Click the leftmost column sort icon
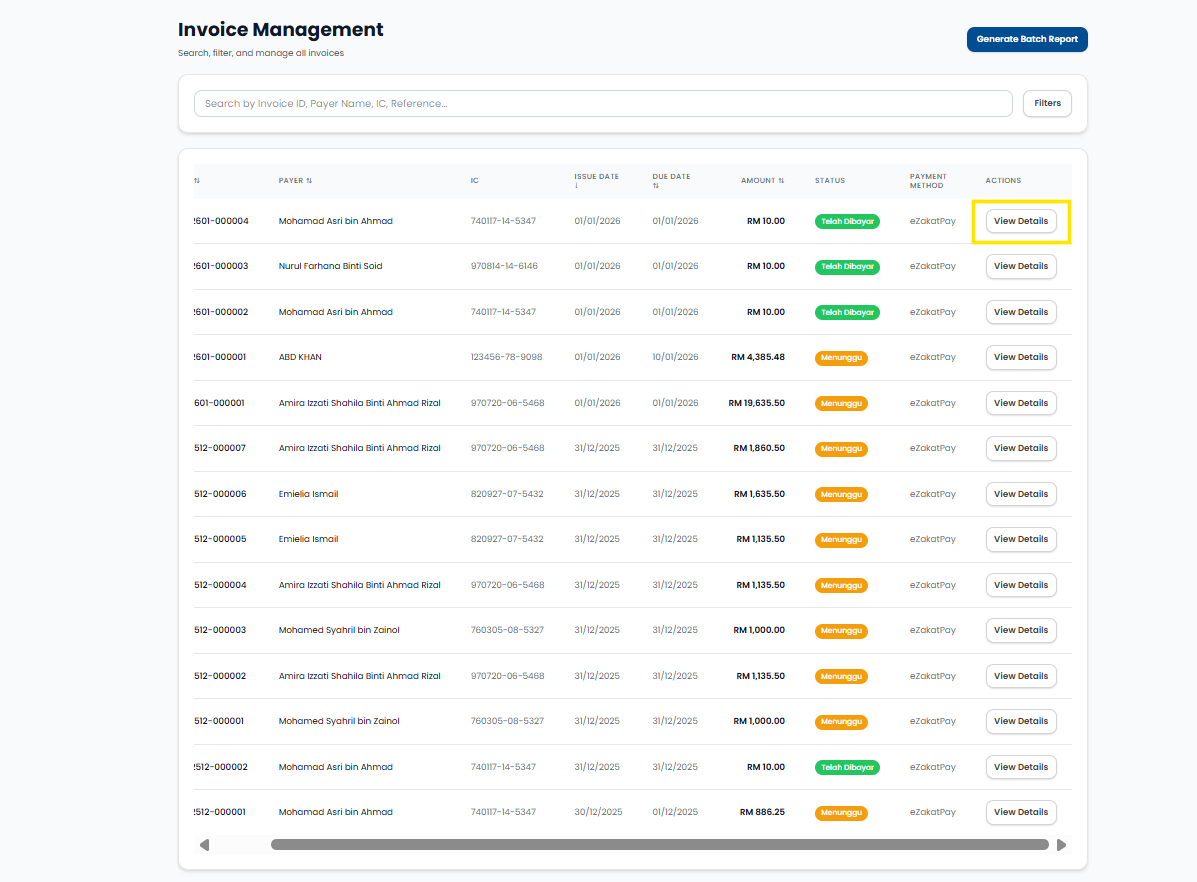This screenshot has width=1197, height=882. point(197,181)
